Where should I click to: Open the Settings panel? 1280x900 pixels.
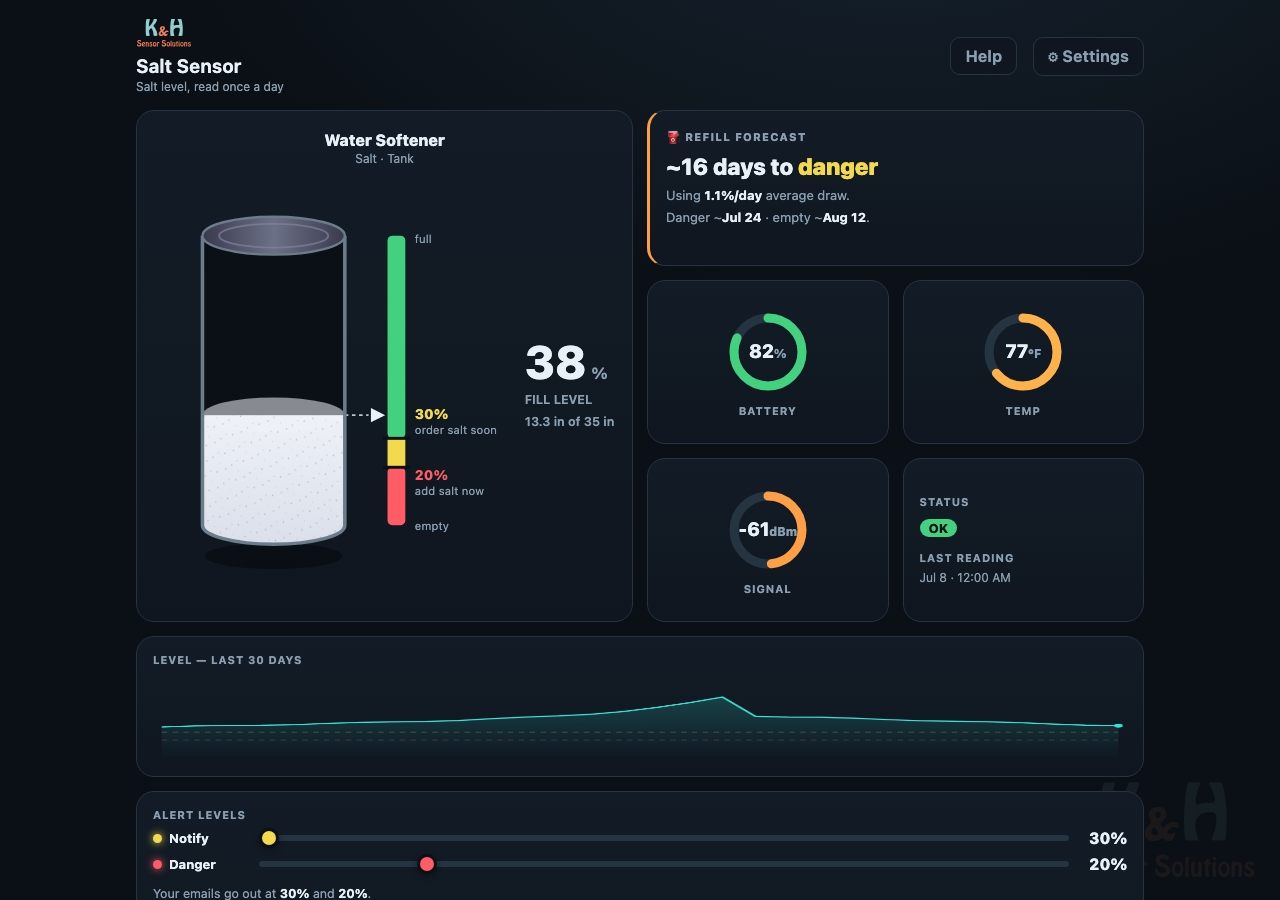pos(1088,56)
